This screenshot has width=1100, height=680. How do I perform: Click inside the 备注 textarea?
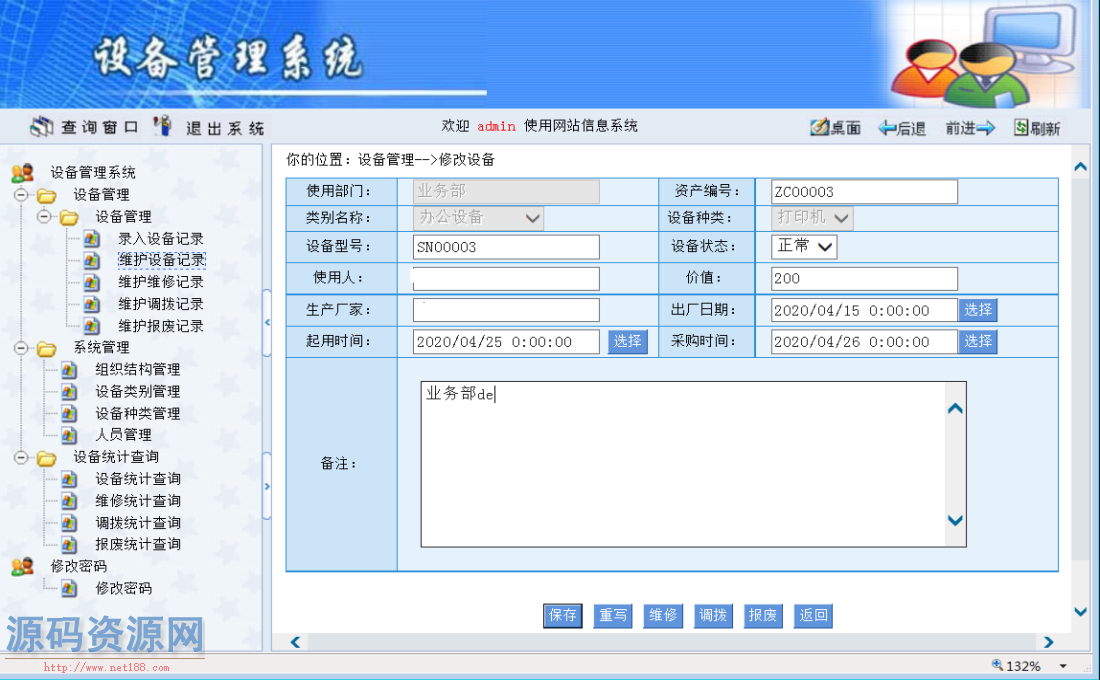click(x=683, y=464)
